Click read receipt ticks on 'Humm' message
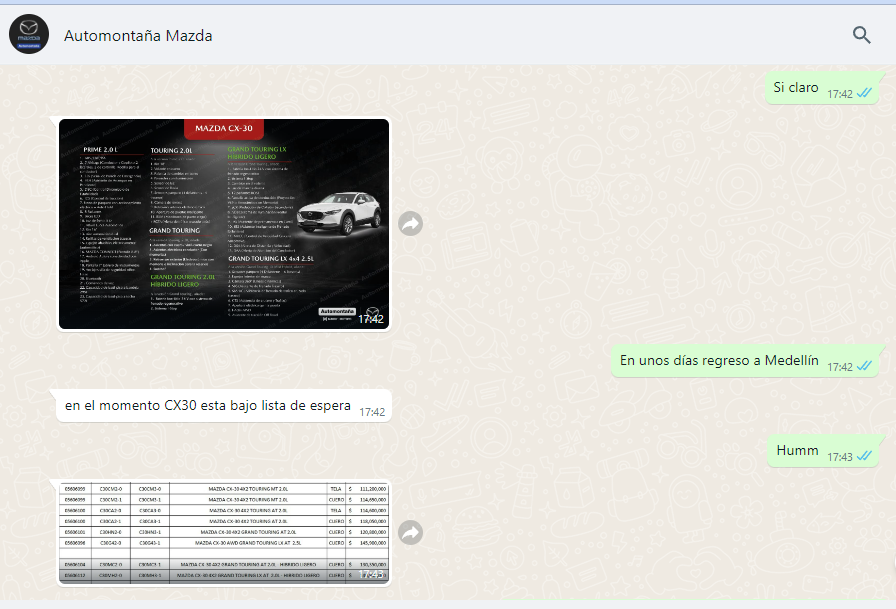Screen dimensions: 896x609 point(864,456)
